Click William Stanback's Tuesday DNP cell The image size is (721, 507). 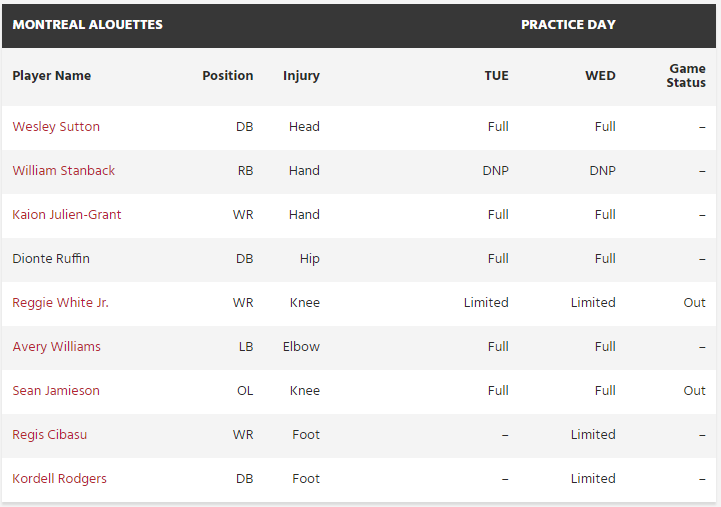pos(495,171)
